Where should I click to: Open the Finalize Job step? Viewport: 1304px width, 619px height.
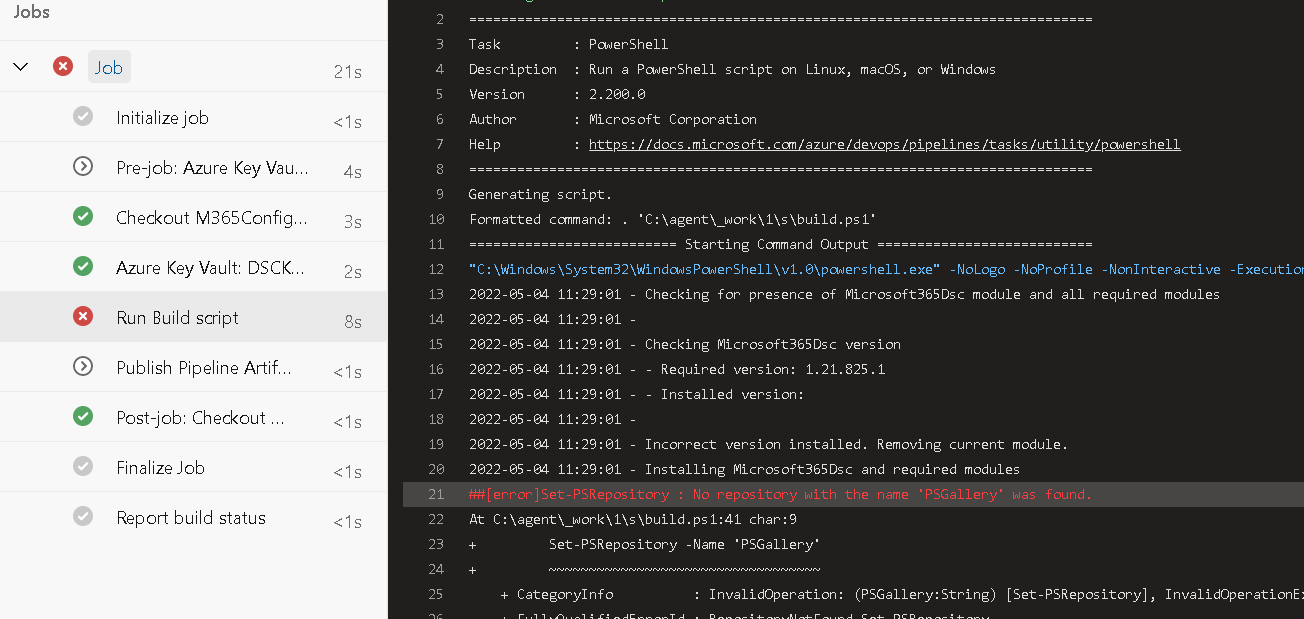click(193, 467)
